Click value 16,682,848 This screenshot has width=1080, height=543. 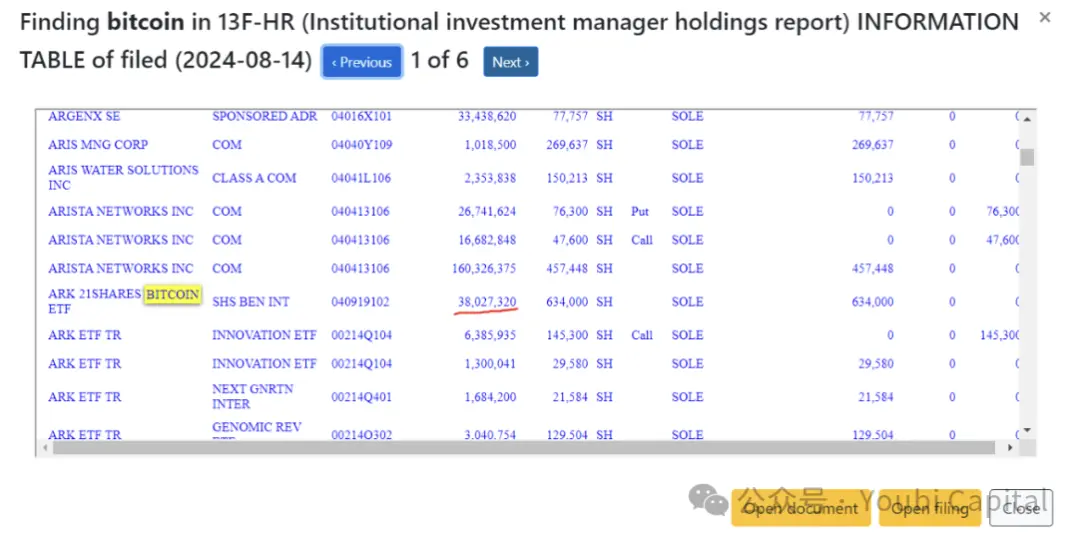tap(487, 240)
